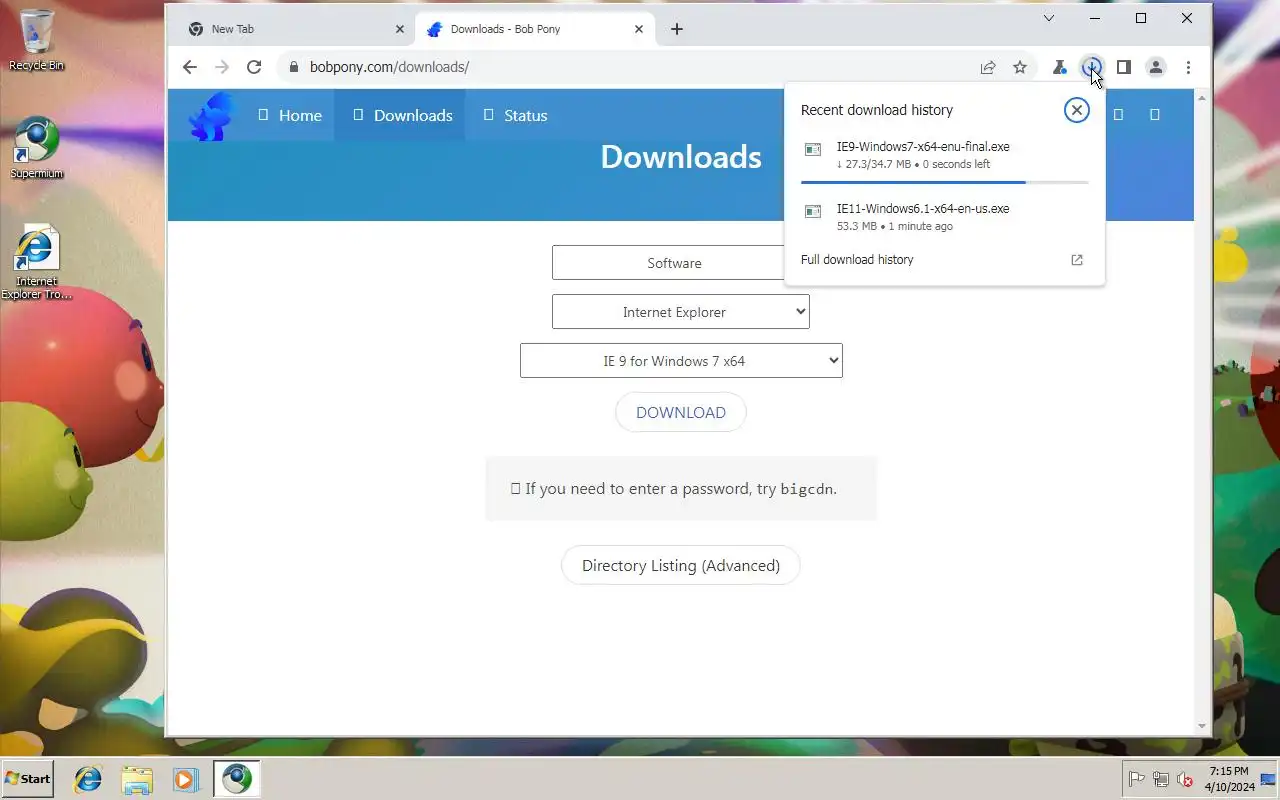Screen dimensions: 1280x800
Task: Reload the bobpony.com page
Action: coord(254,67)
